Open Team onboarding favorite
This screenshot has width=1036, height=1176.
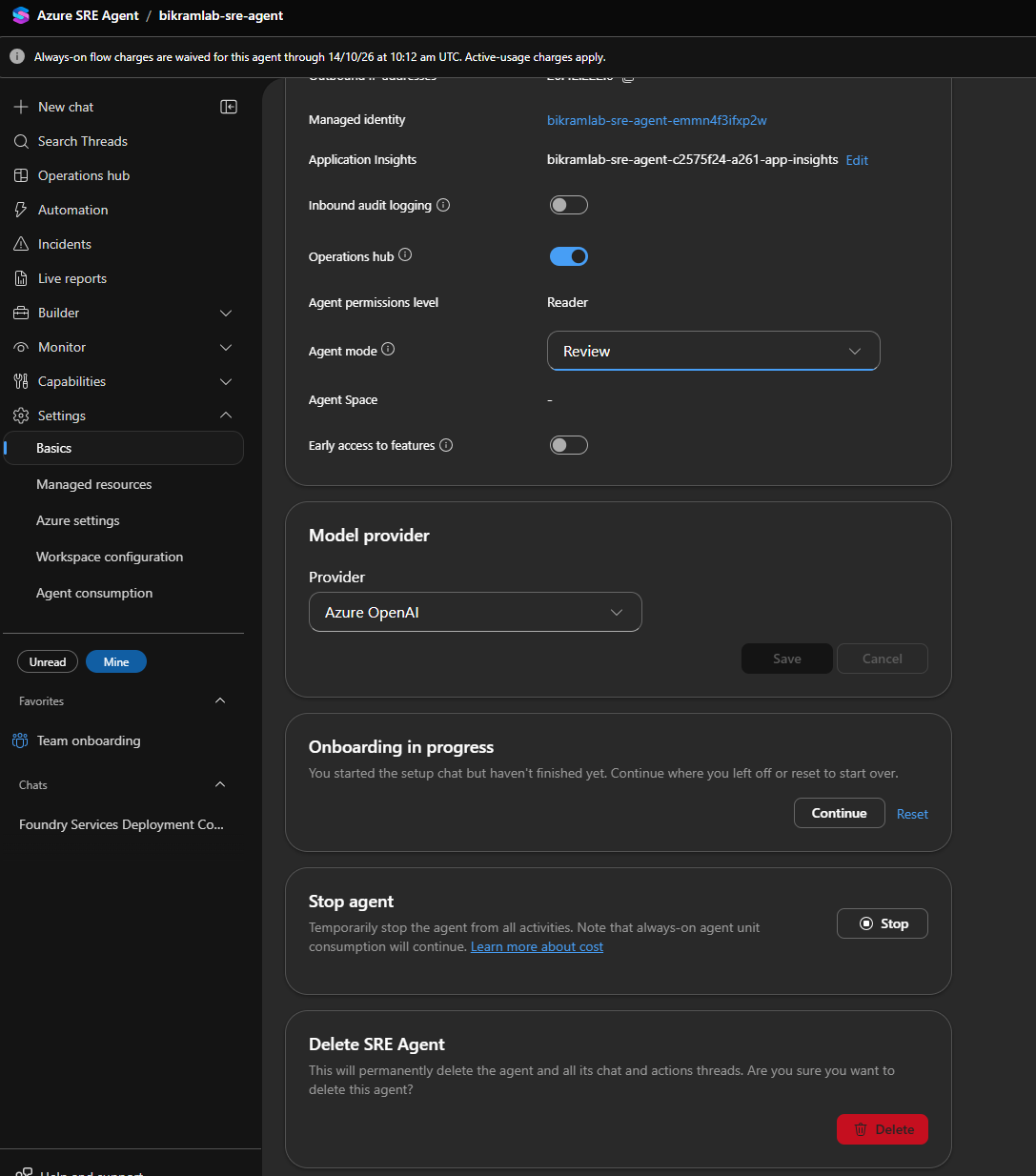(89, 740)
